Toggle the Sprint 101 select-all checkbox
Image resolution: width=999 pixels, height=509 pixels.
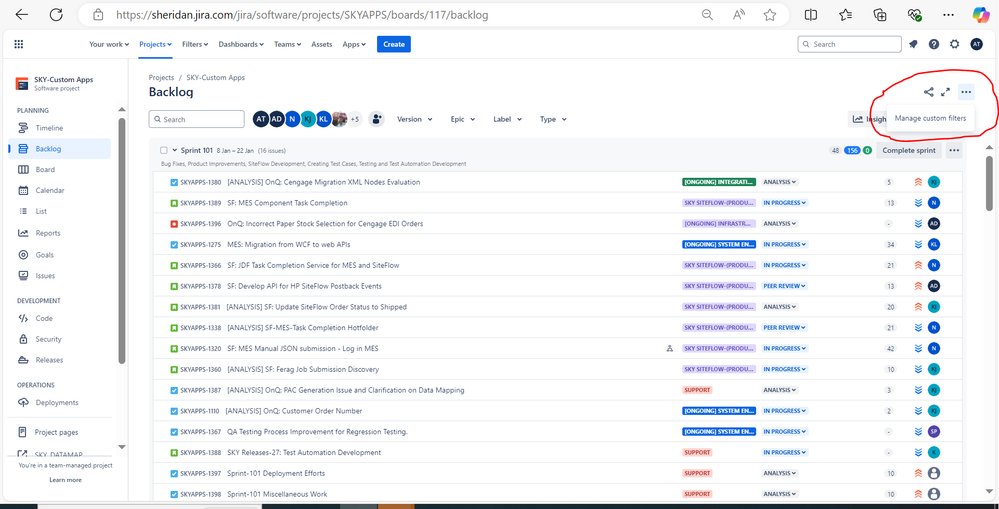[x=164, y=150]
